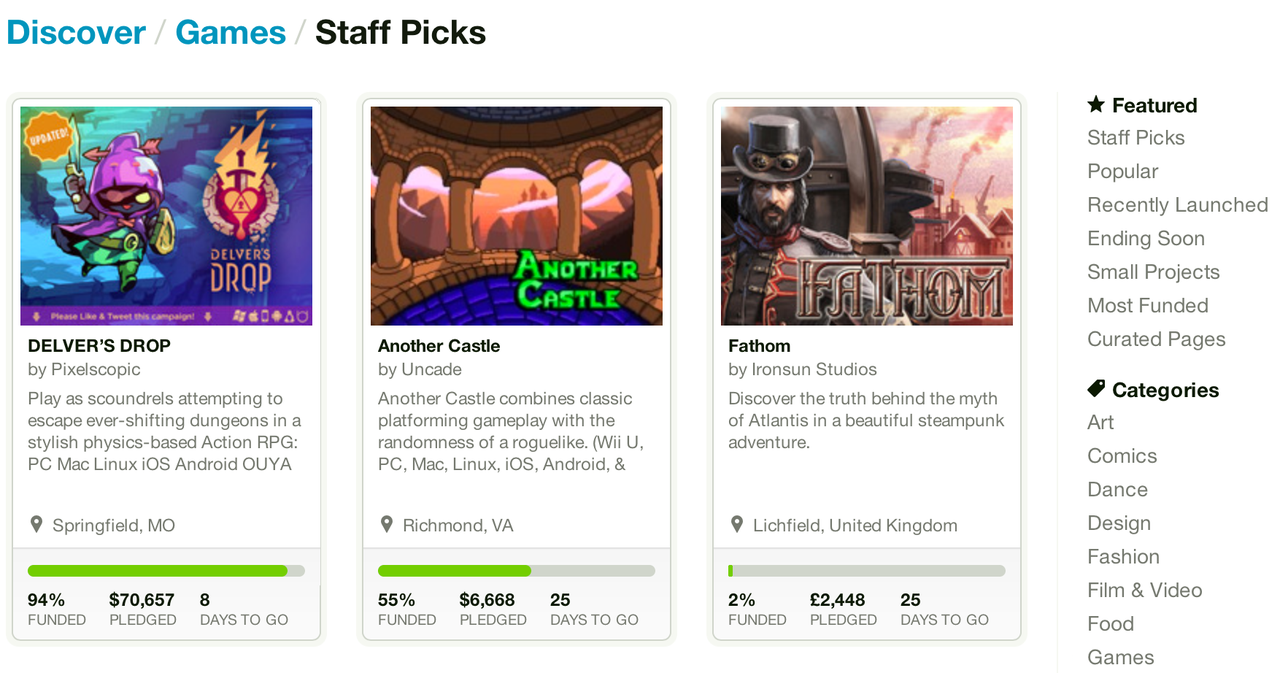Click the location pin icon beside Richmond, VA
This screenshot has height=673, width=1280.
tap(387, 524)
